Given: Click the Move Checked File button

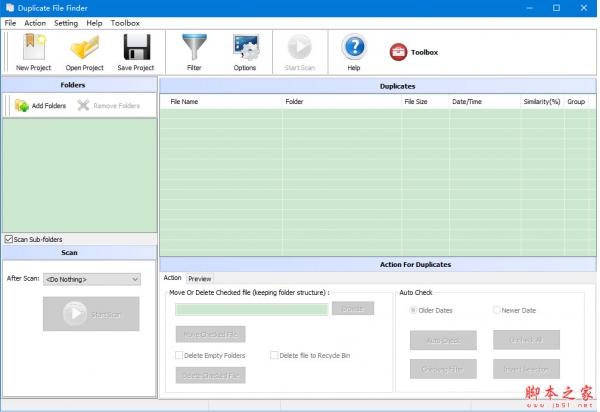Looking at the screenshot, I should click(210, 334).
